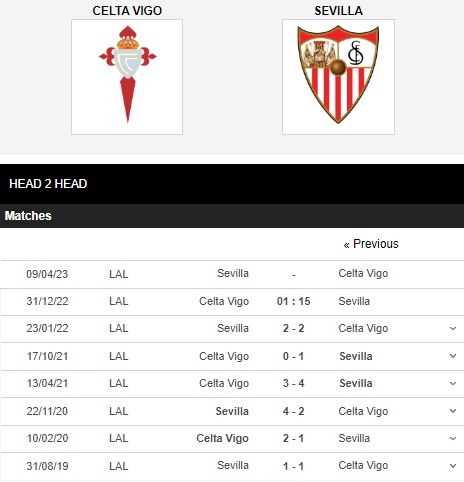Click the Celta Vigo club crest
This screenshot has width=464, height=482.
point(127,77)
